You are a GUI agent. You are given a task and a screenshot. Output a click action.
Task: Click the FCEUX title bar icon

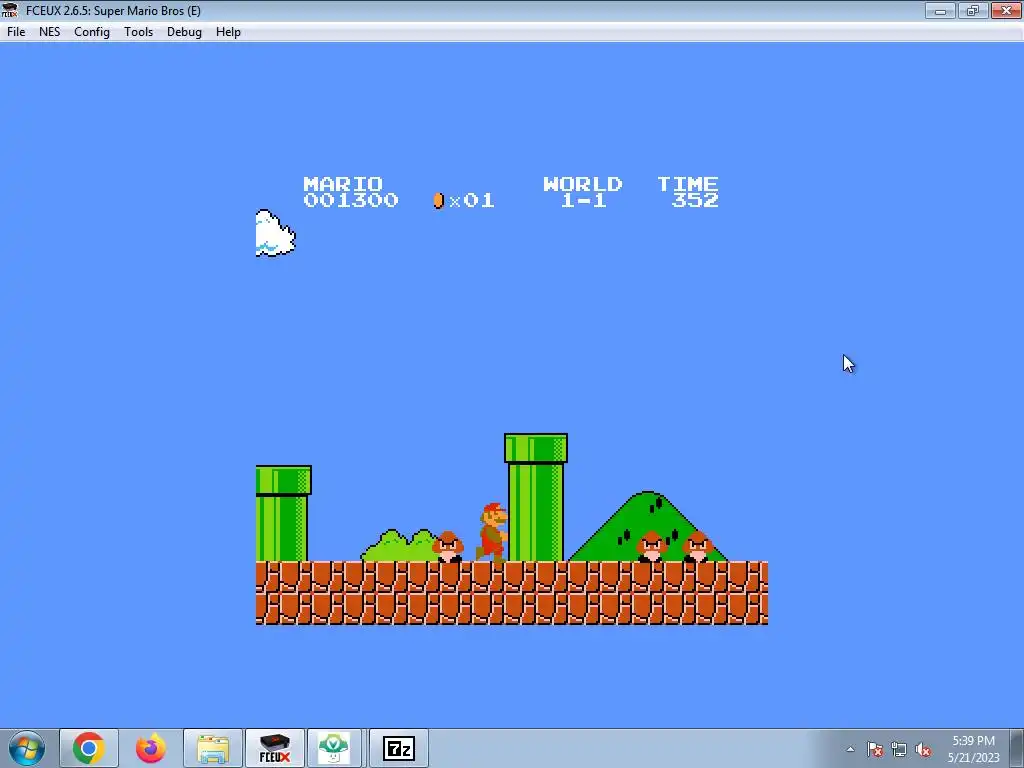pos(10,10)
